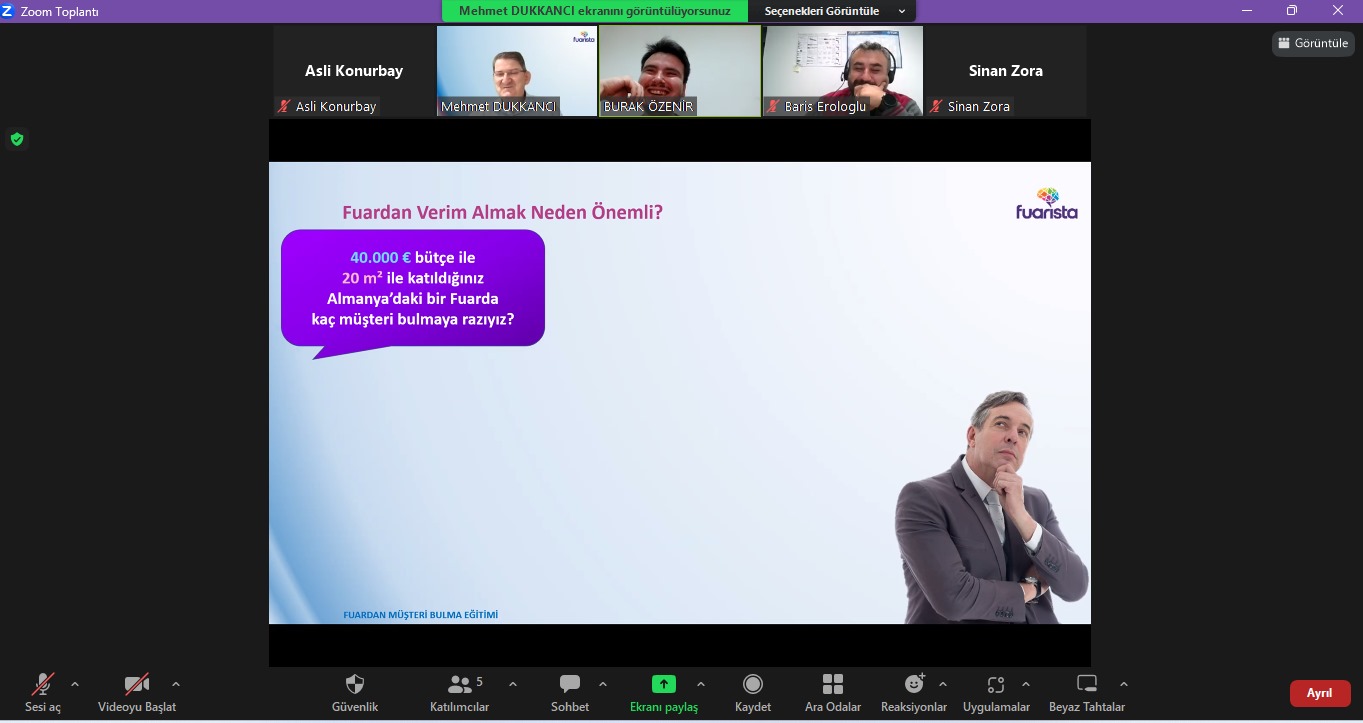This screenshot has height=723, width=1363.
Task: Click footer text 'FUARDAN MÜŞTERİ BULMA EĞİTİMİ'
Action: click(420, 615)
